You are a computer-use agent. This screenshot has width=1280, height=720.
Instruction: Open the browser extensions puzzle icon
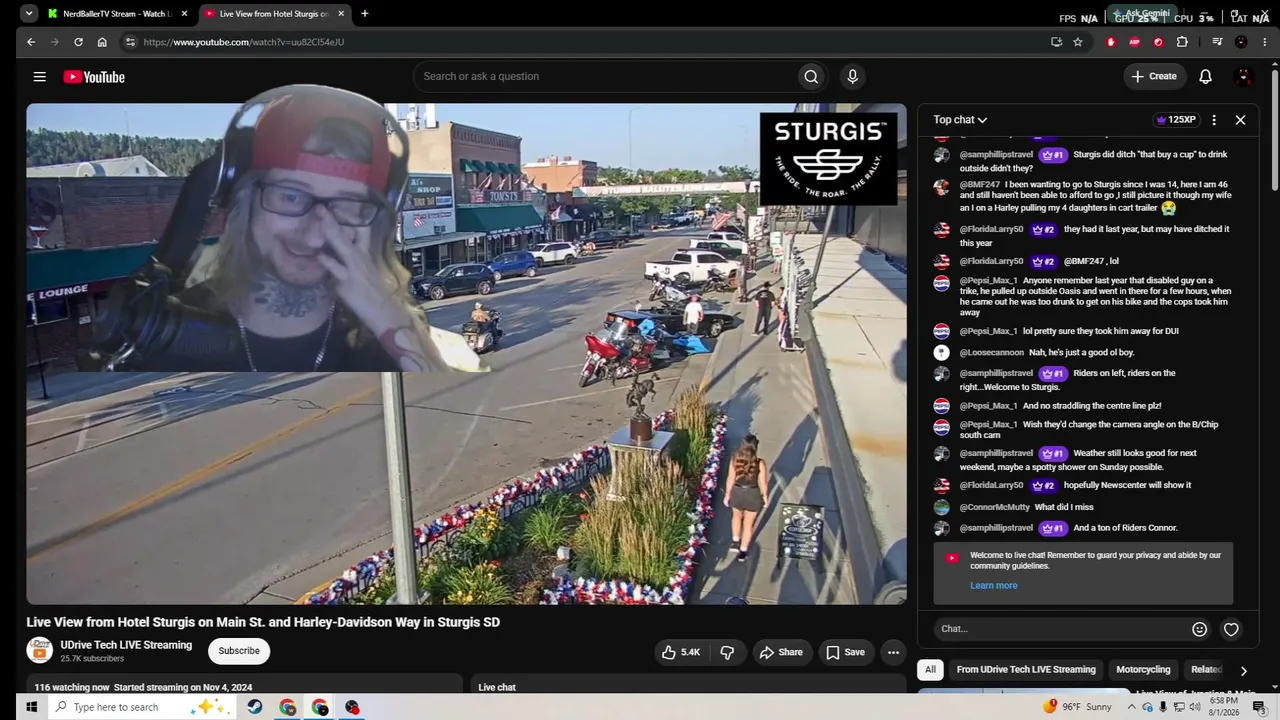click(x=1182, y=42)
